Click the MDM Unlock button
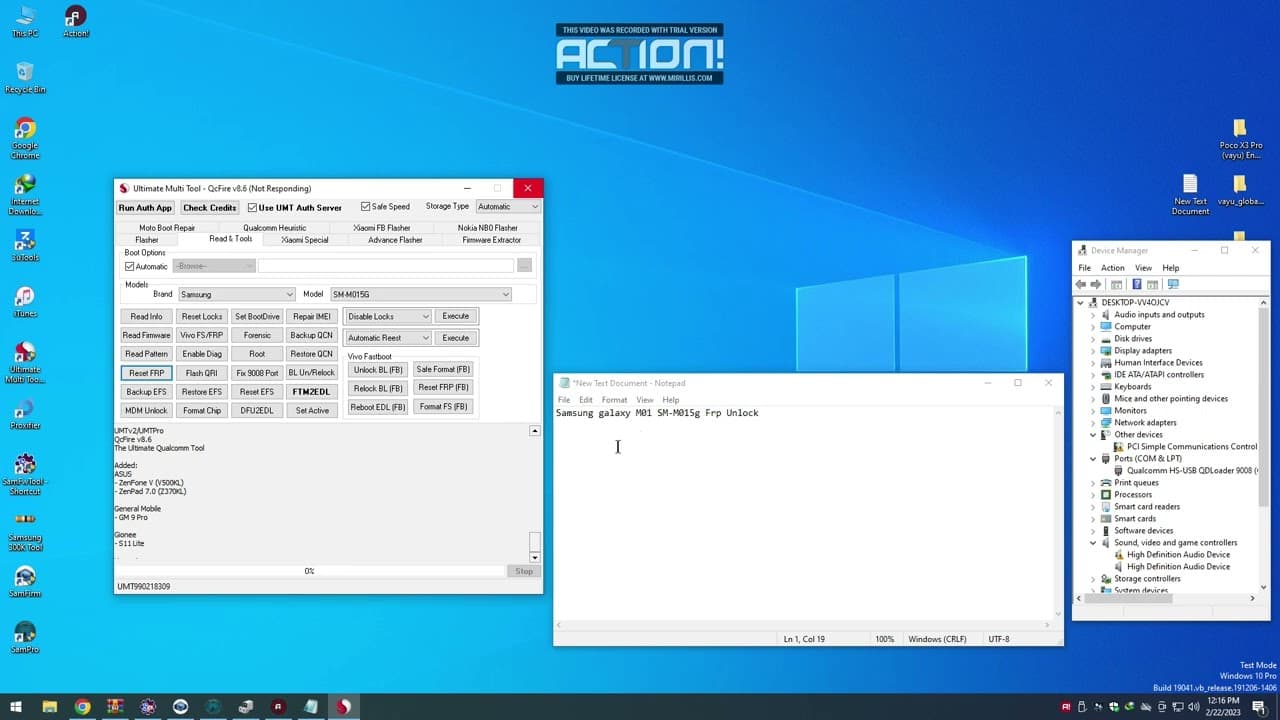 pyautogui.click(x=146, y=411)
